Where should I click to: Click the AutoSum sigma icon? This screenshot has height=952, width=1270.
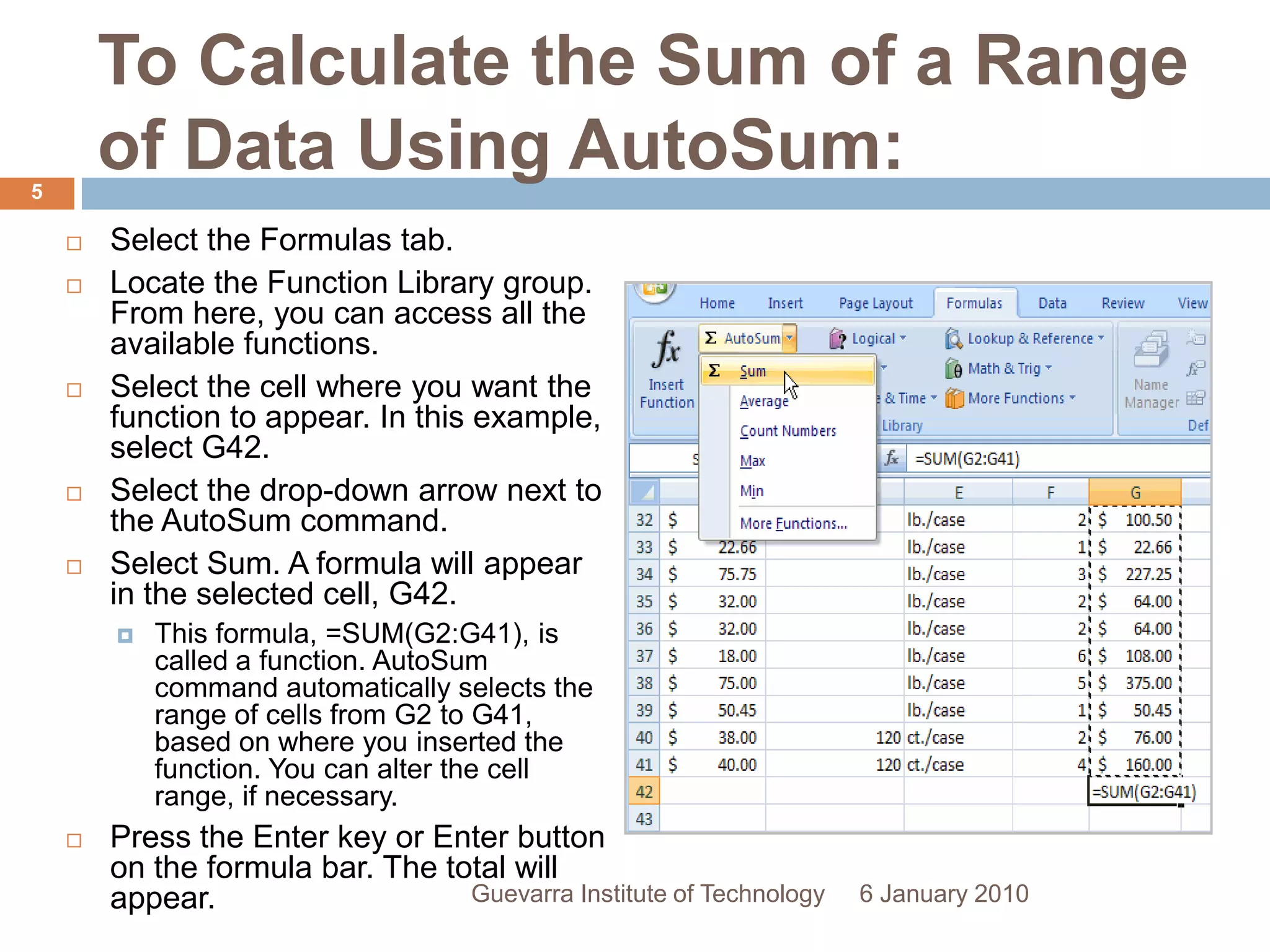[711, 338]
